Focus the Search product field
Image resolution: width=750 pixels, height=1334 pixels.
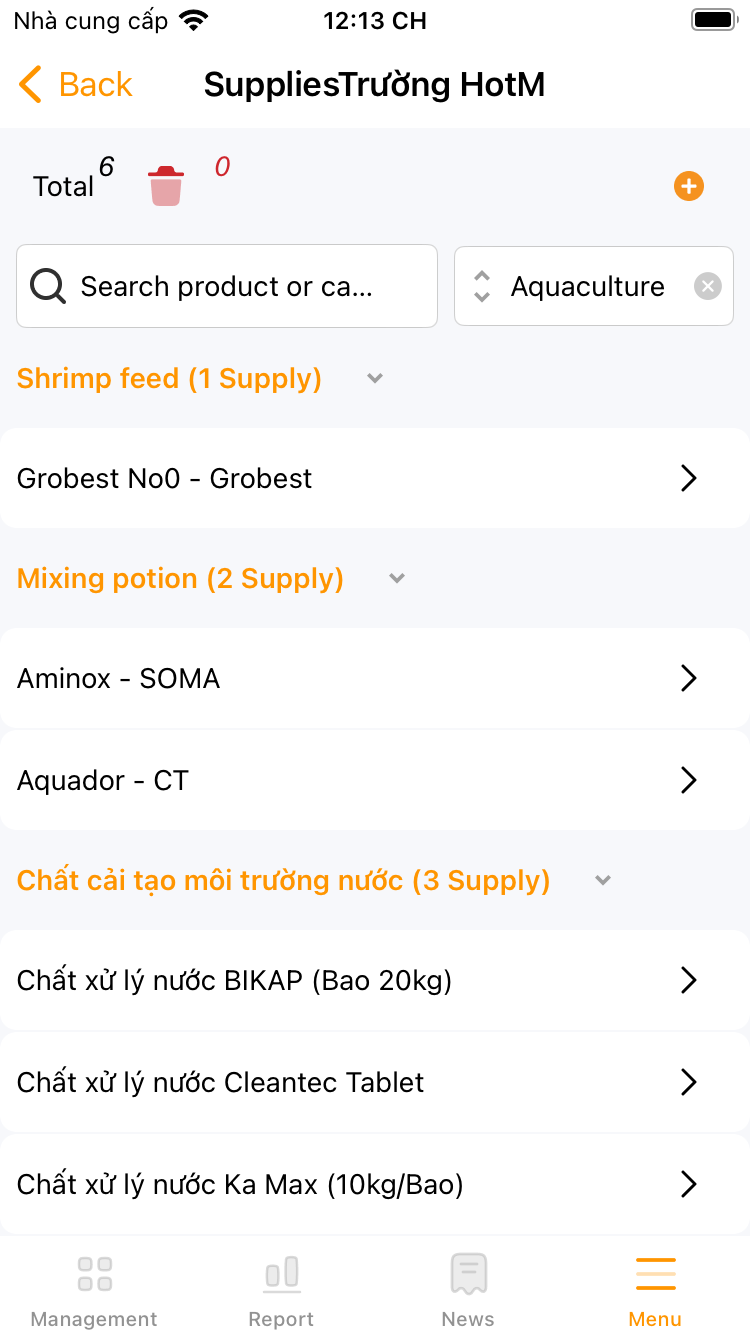[x=240, y=287]
